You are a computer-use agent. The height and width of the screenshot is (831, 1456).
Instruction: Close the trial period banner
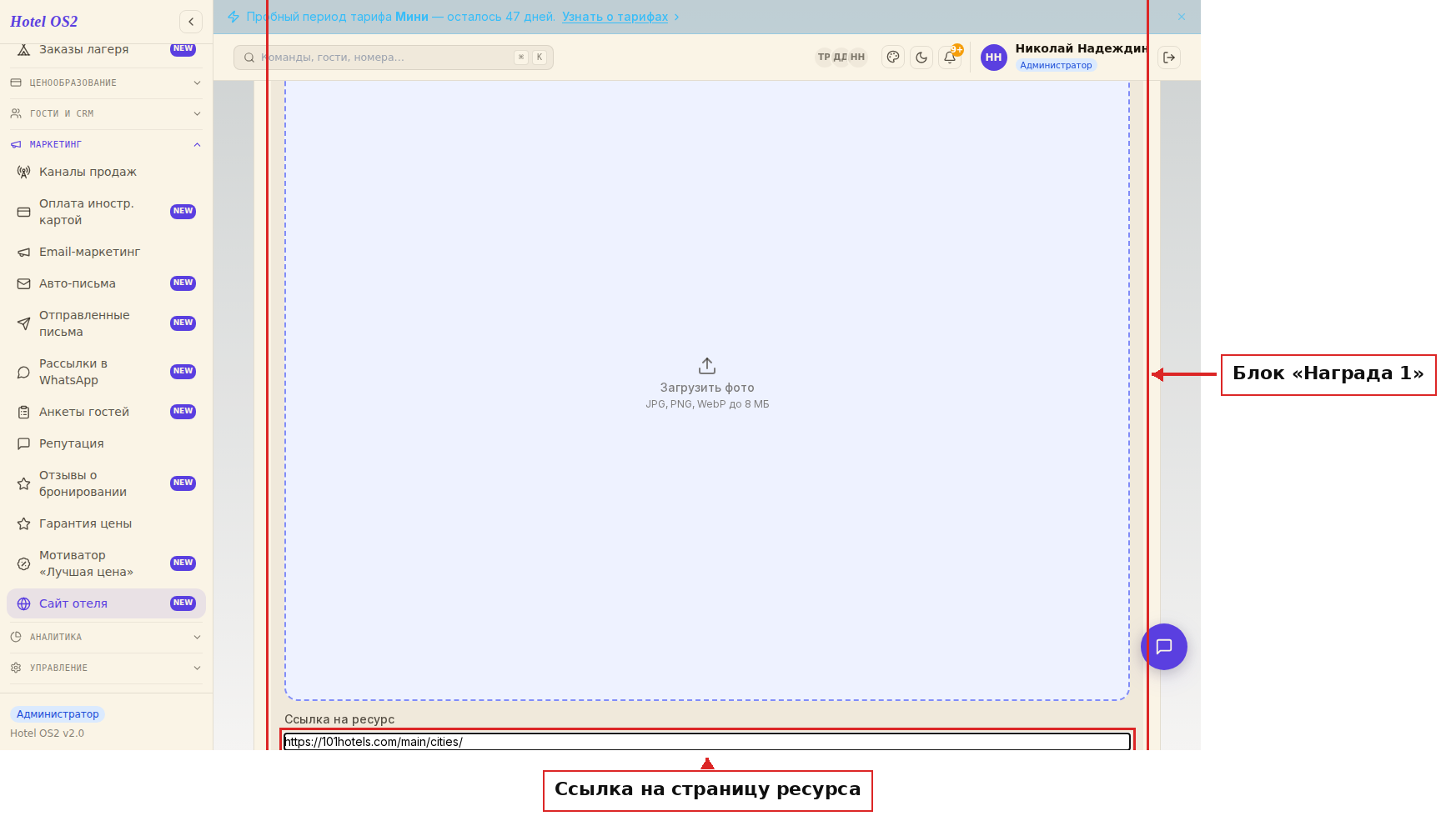pos(1181,17)
